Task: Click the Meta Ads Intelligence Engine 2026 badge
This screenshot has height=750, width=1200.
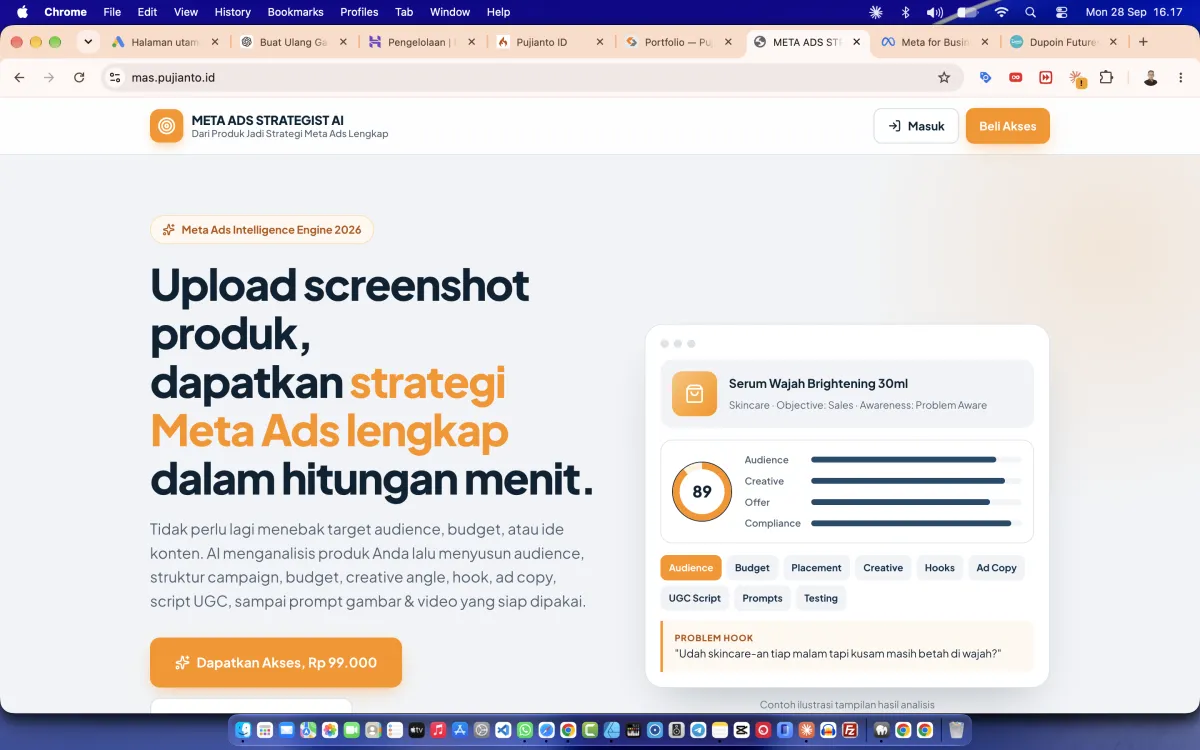Action: click(262, 230)
